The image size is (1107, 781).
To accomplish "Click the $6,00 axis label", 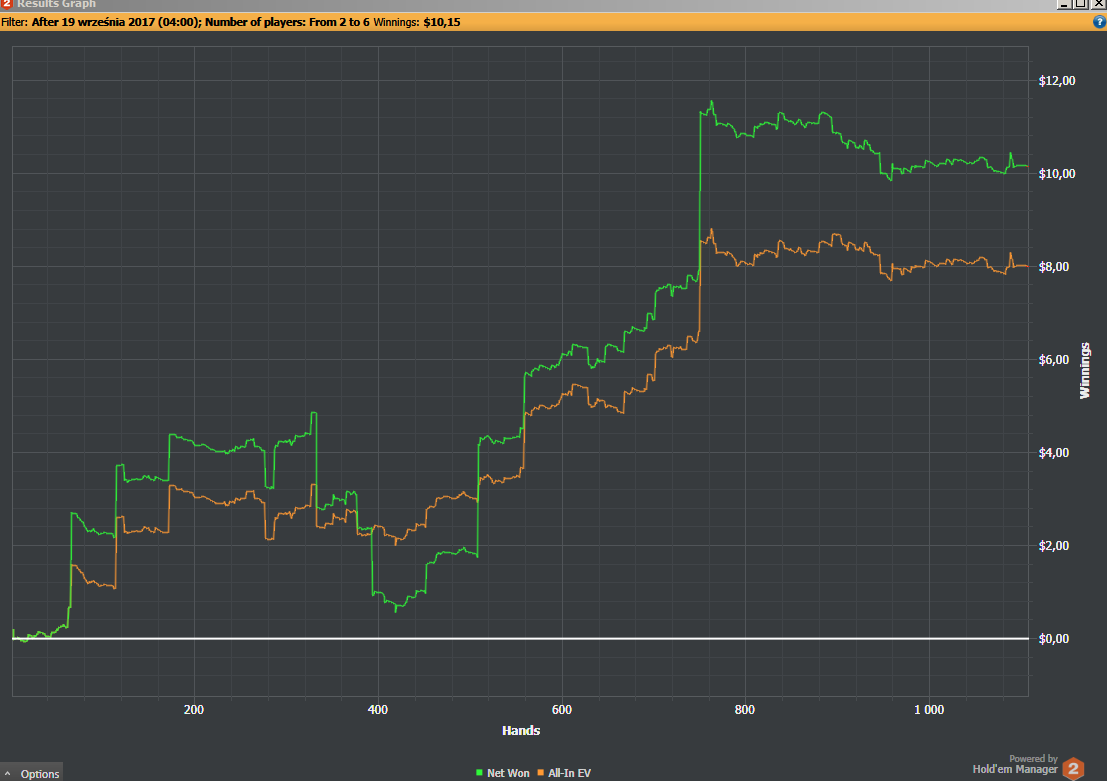I will point(1053,360).
